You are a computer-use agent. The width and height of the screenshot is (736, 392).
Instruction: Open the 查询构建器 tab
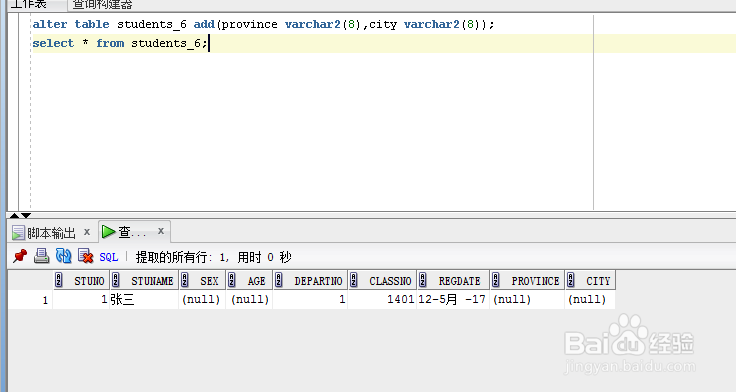(x=102, y=5)
